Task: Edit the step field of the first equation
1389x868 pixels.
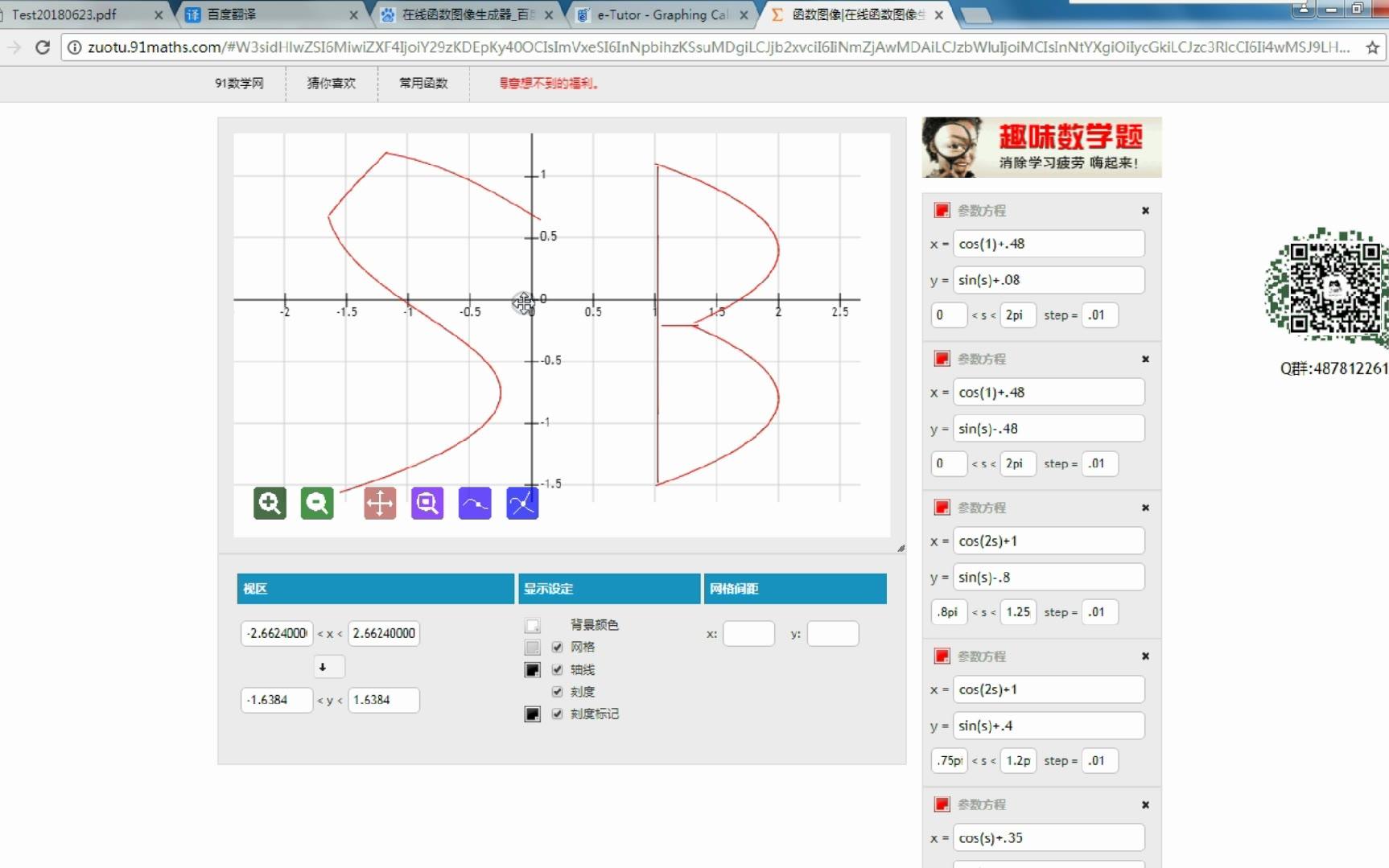Action: [x=1100, y=315]
